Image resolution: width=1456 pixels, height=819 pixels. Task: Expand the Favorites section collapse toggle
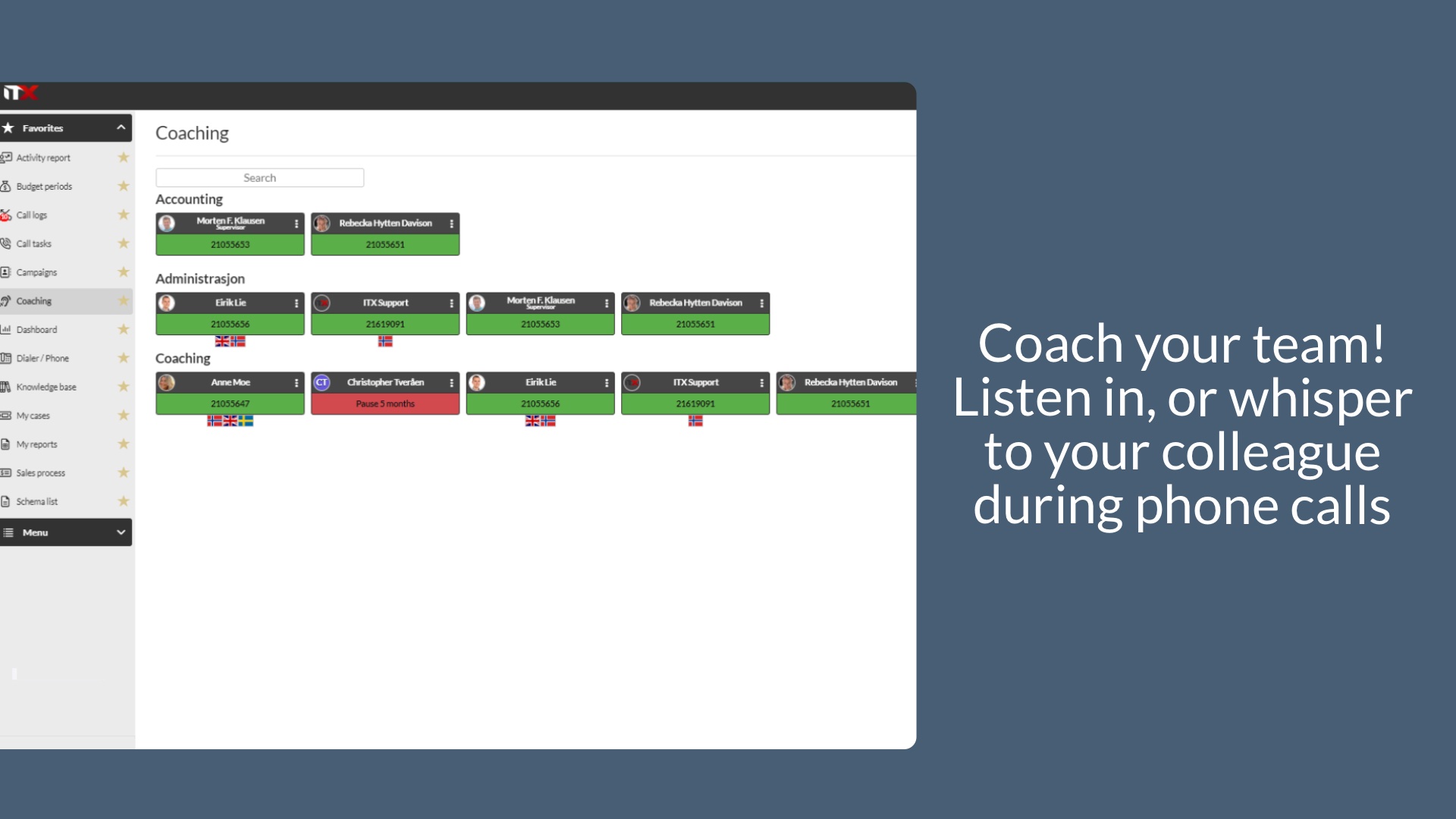click(120, 127)
